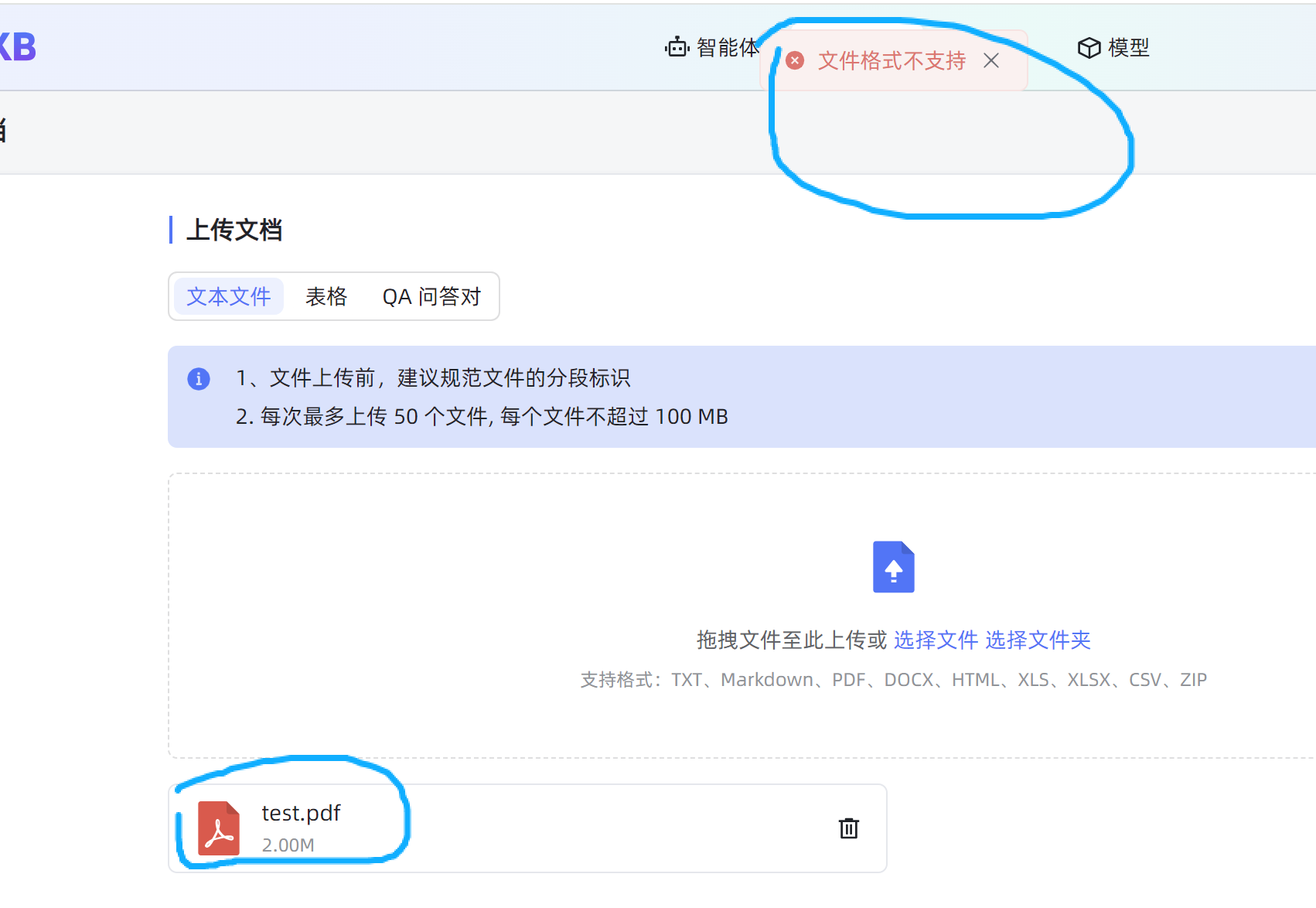Select the test.pdf file name
Viewport: 1316px width, 908px height.
[301, 813]
